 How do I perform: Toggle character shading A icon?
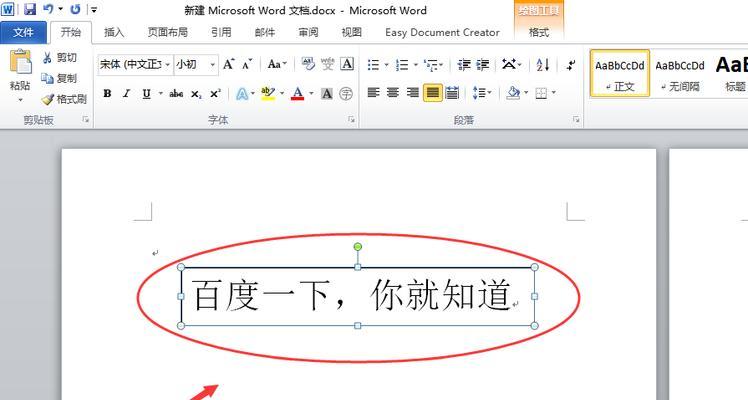tap(327, 93)
